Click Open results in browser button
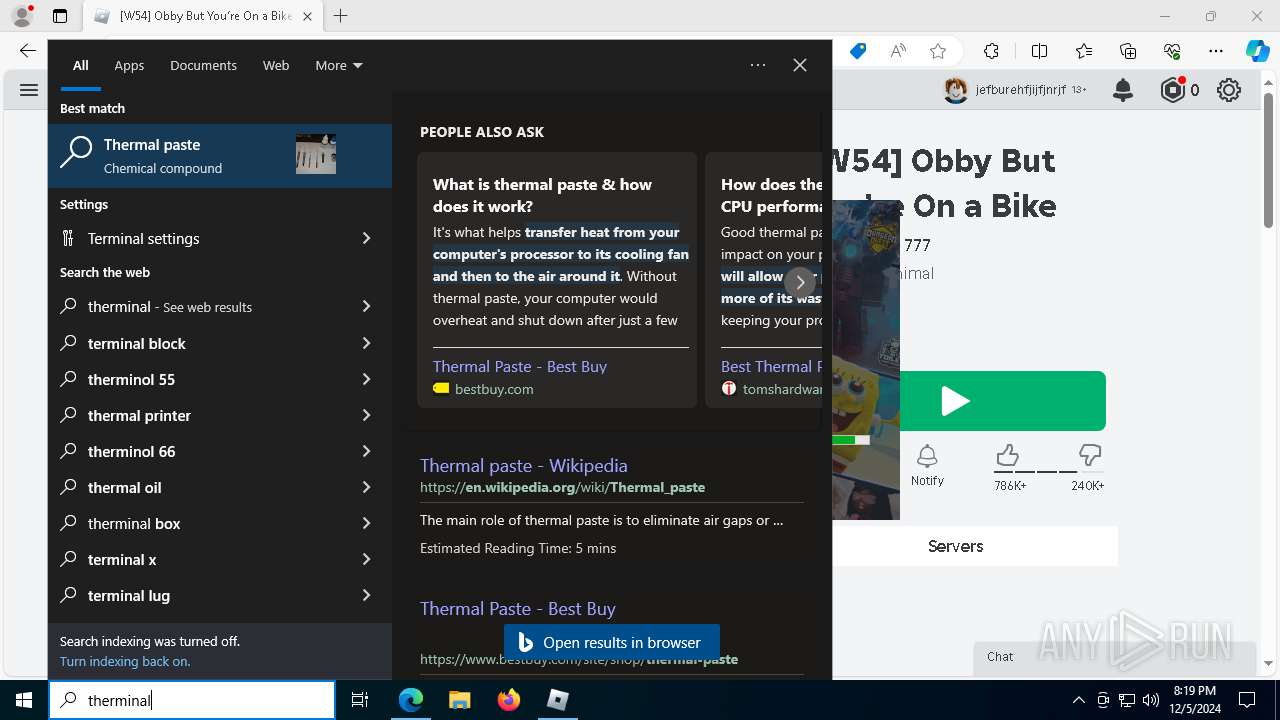This screenshot has width=1280, height=720. (612, 642)
